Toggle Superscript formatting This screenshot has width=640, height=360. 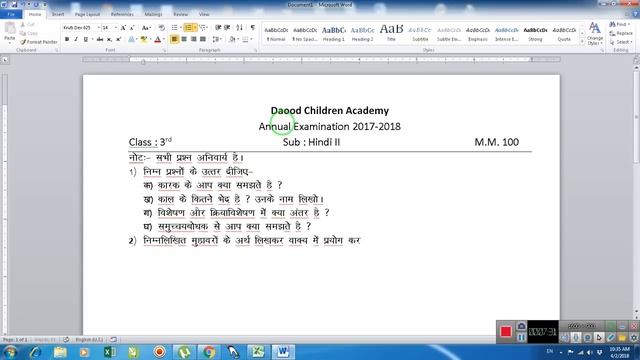pyautogui.click(x=118, y=39)
